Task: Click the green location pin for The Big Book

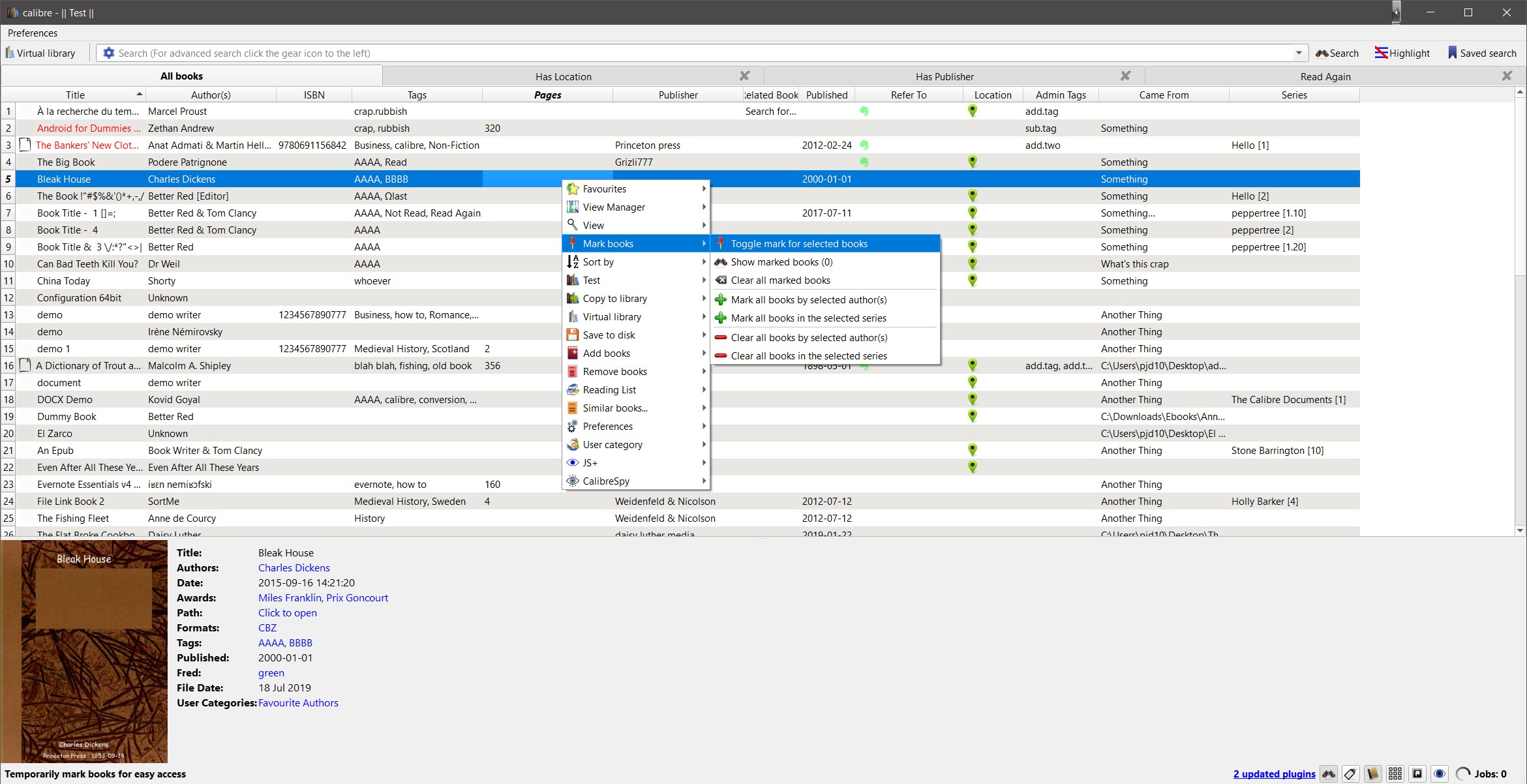Action: point(972,162)
